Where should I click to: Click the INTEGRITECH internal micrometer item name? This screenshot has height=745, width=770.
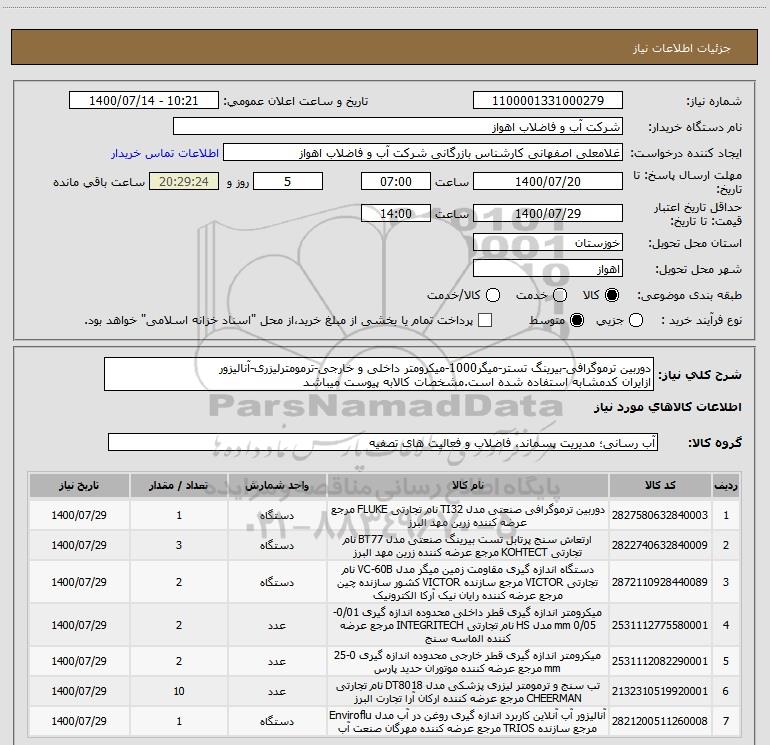(x=468, y=625)
